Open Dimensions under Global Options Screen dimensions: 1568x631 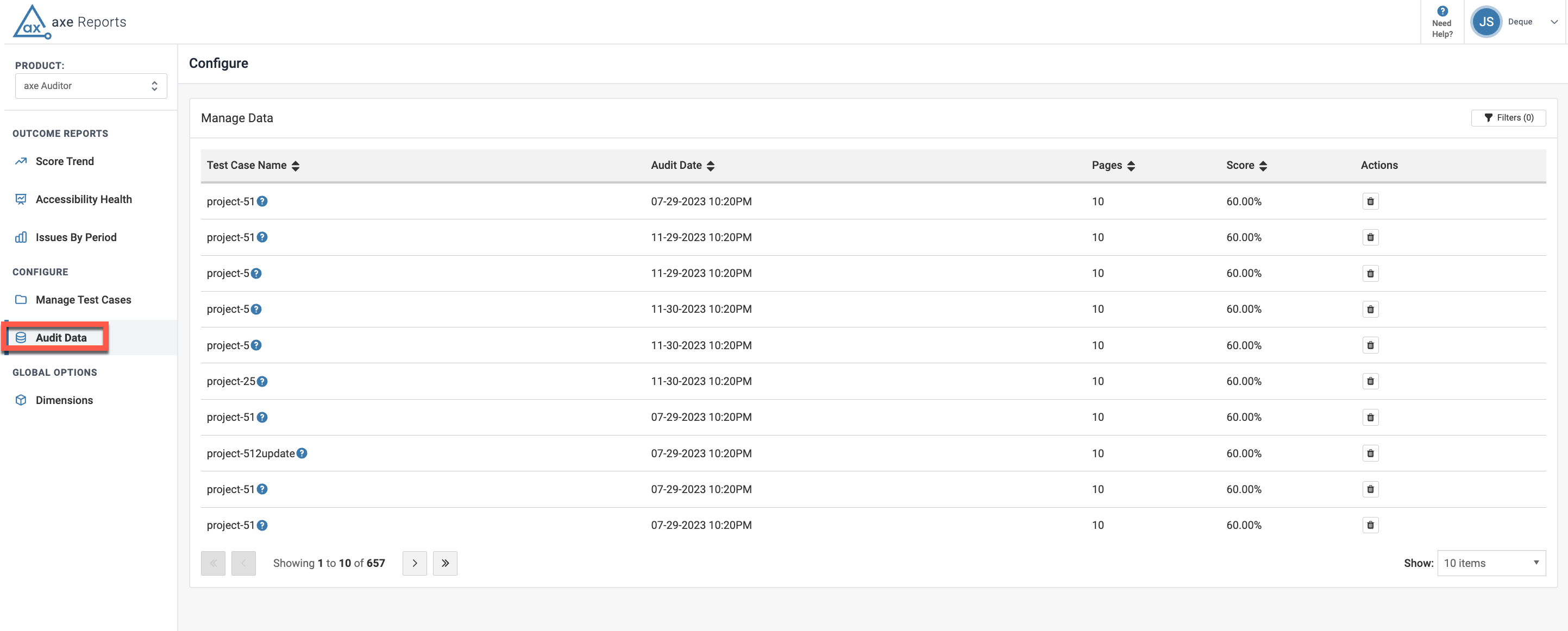tap(64, 400)
